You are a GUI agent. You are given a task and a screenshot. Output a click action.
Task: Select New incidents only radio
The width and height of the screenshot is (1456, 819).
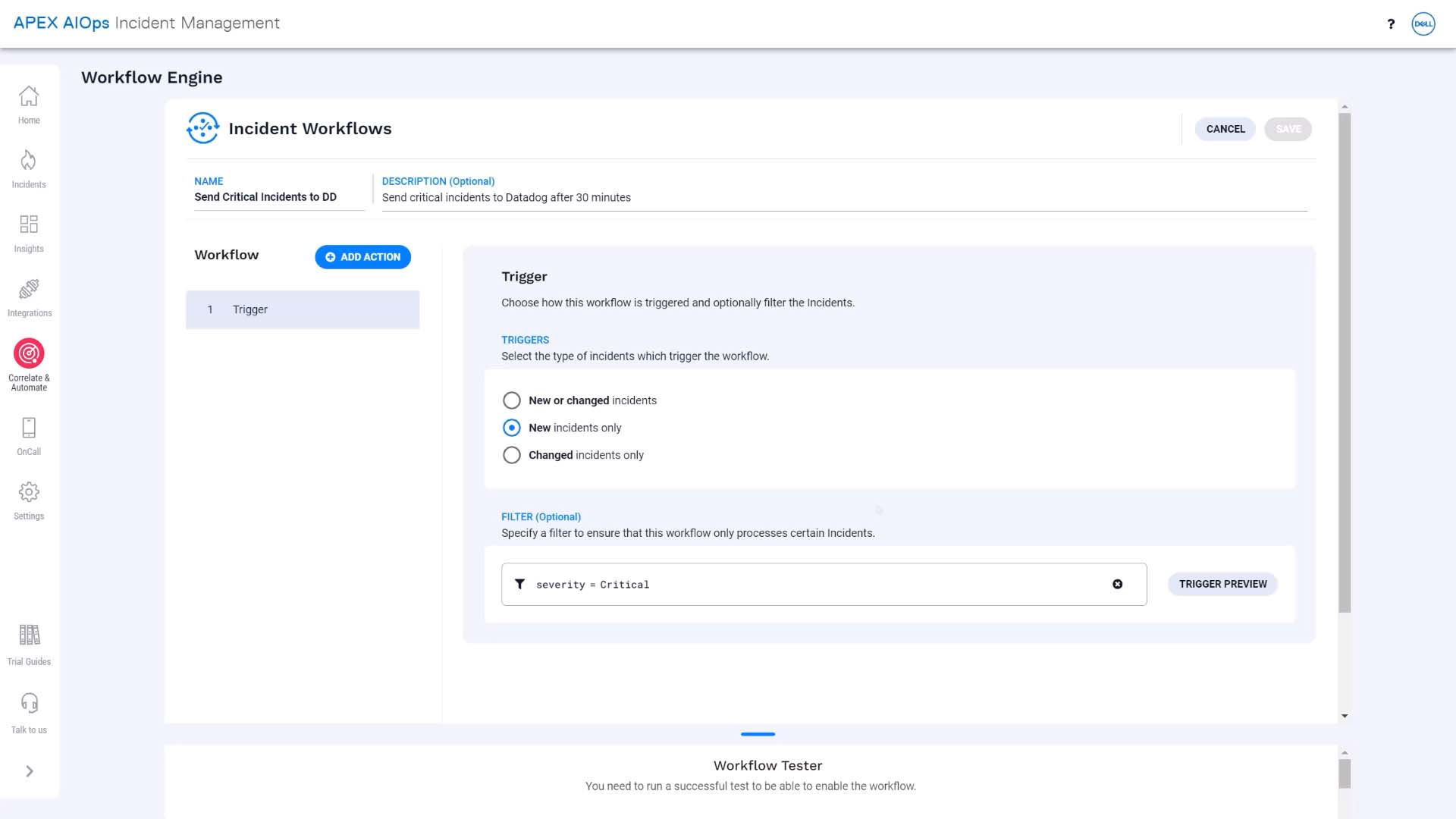(x=512, y=428)
